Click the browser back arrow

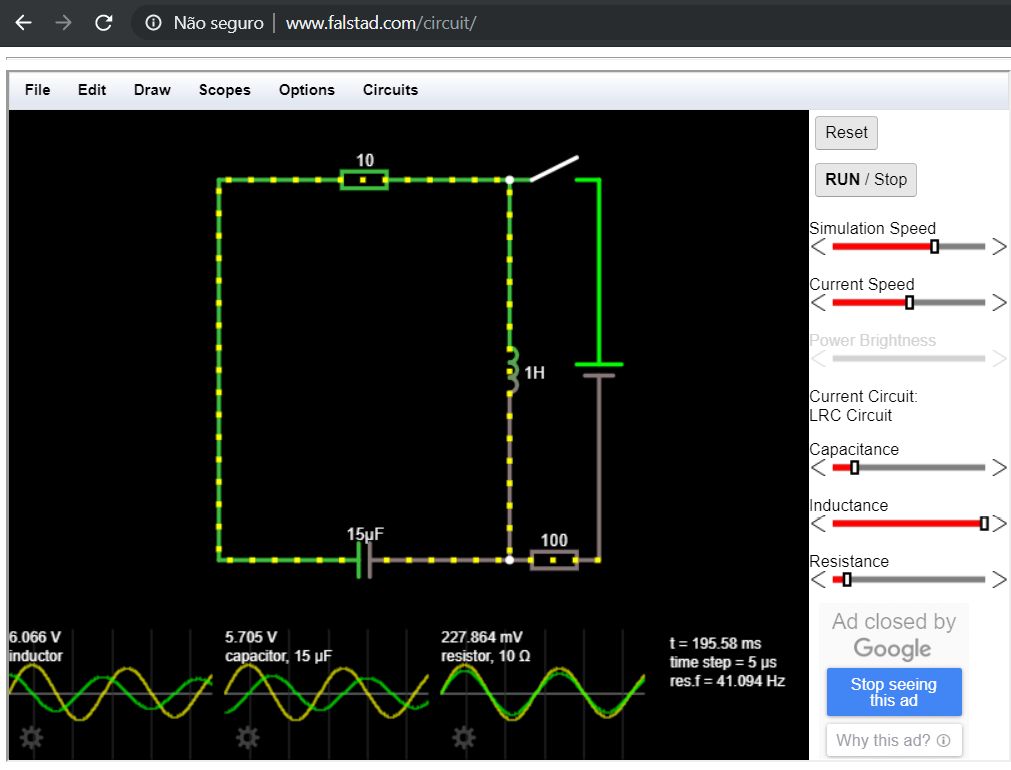23,23
